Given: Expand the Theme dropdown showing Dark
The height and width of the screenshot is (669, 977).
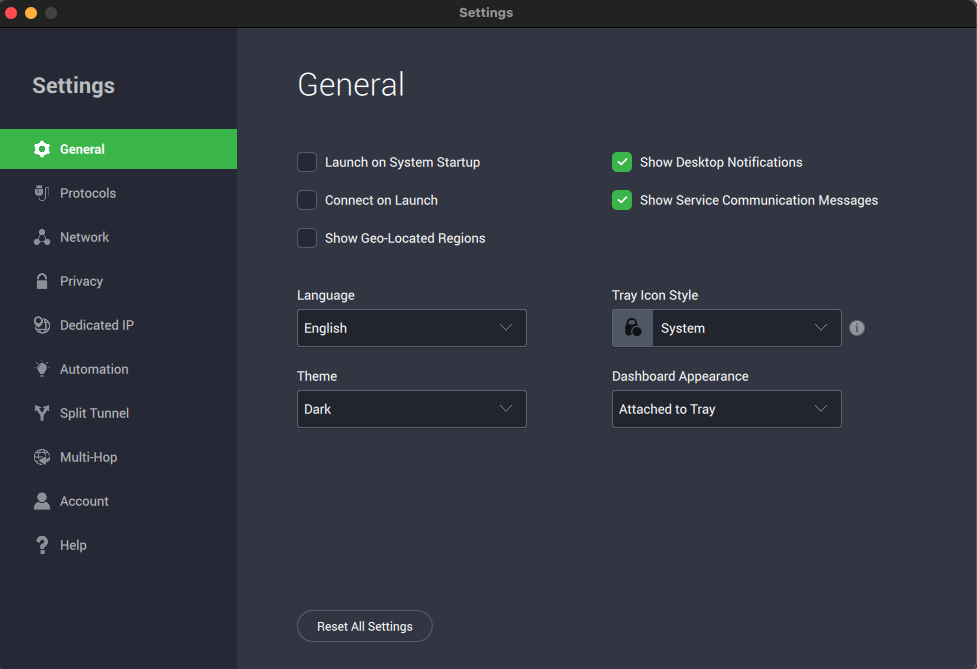Looking at the screenshot, I should point(411,409).
